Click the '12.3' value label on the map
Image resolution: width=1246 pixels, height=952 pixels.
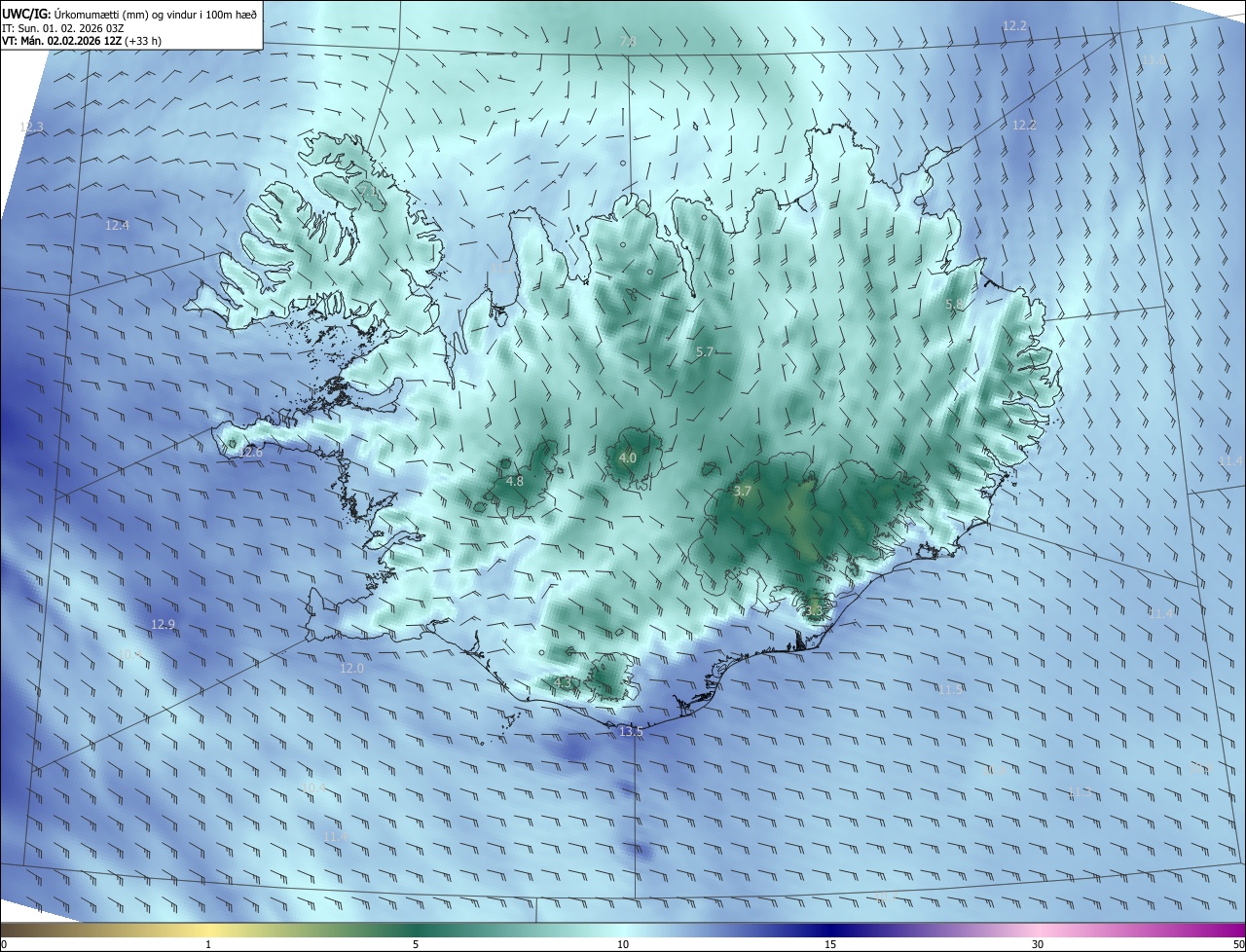tap(32, 128)
